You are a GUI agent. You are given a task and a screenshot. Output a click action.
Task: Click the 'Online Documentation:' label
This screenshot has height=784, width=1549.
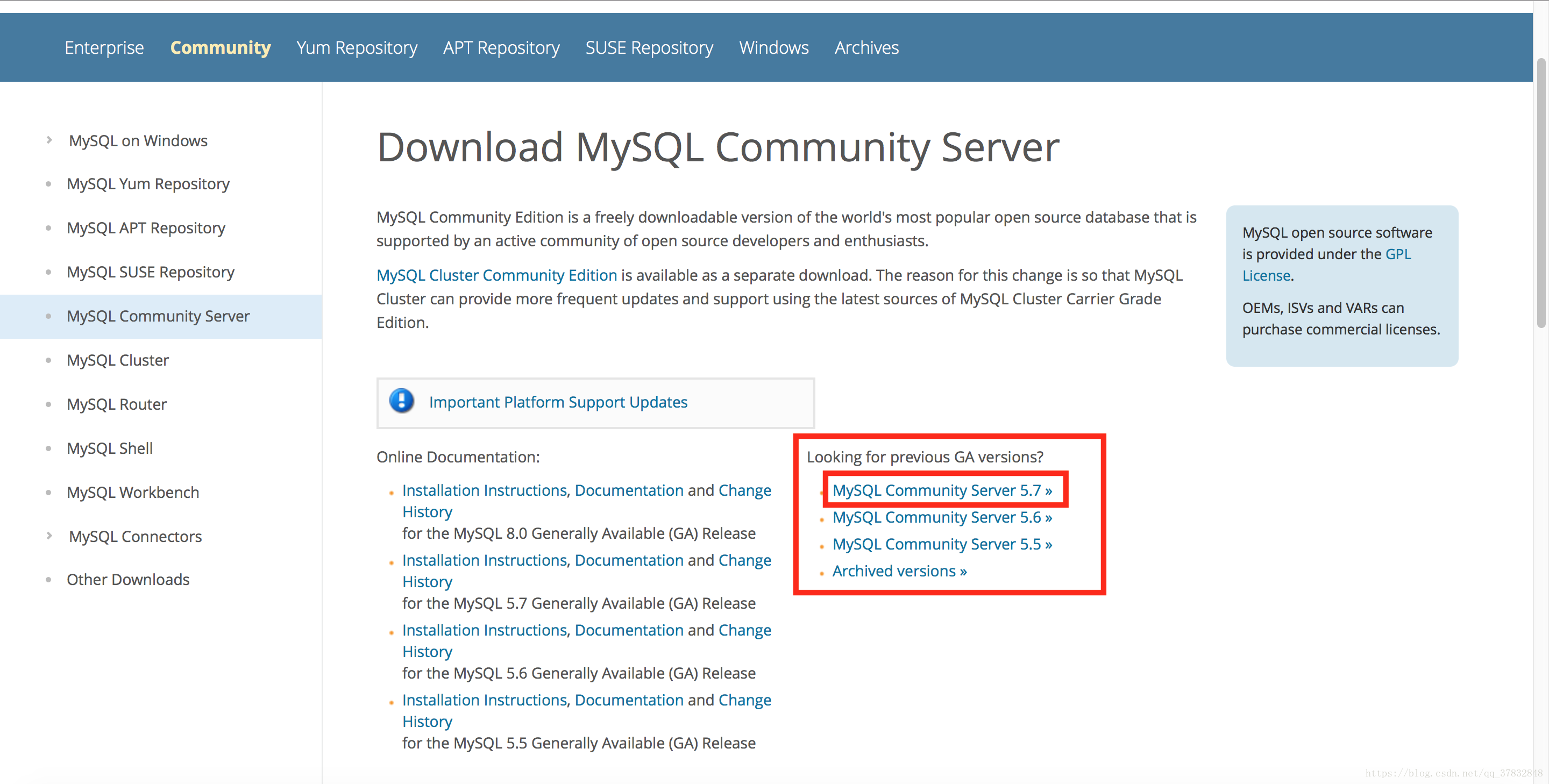point(458,457)
